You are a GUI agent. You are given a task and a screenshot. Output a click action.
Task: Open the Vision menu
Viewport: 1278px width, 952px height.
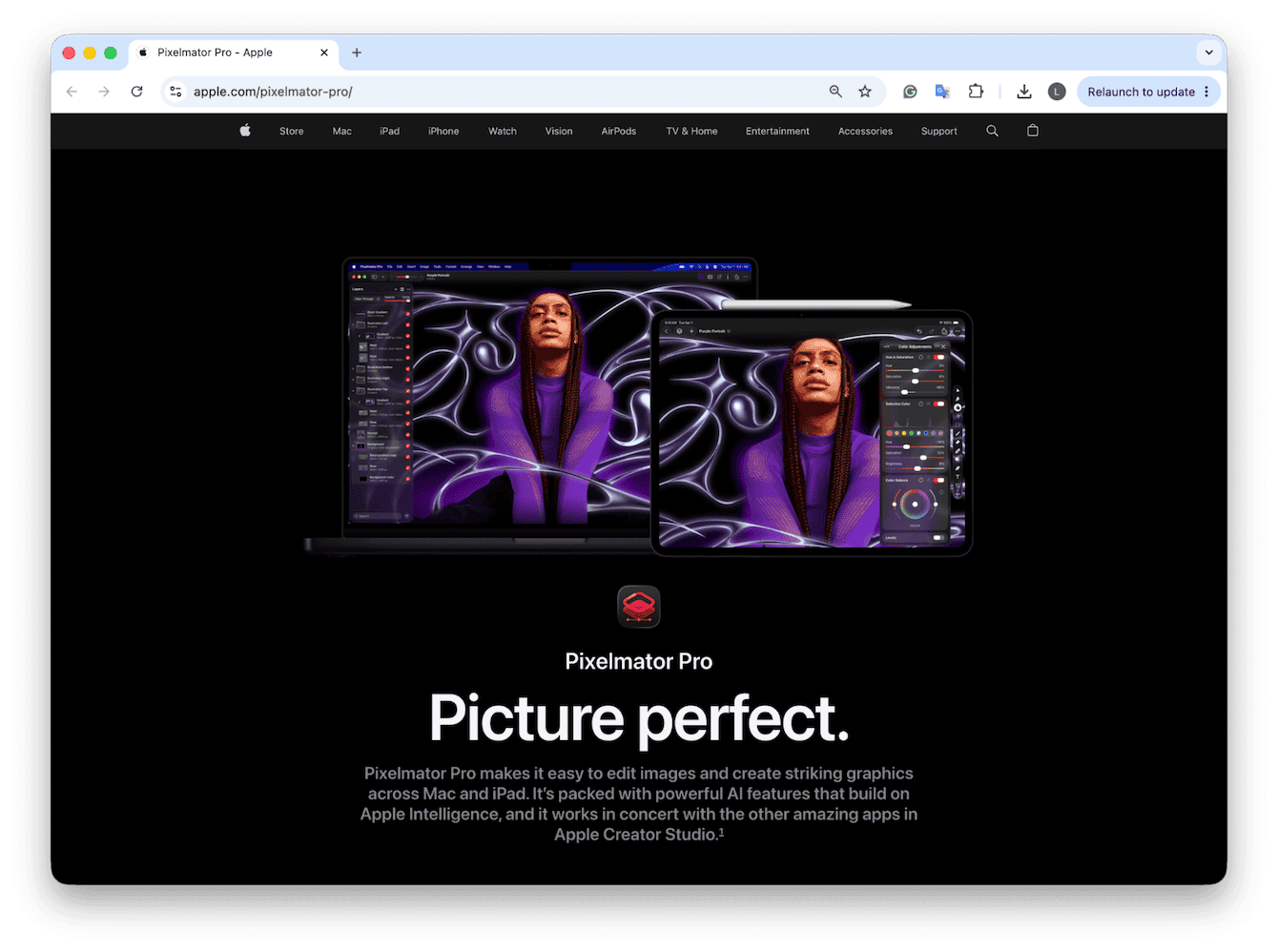coord(559,131)
